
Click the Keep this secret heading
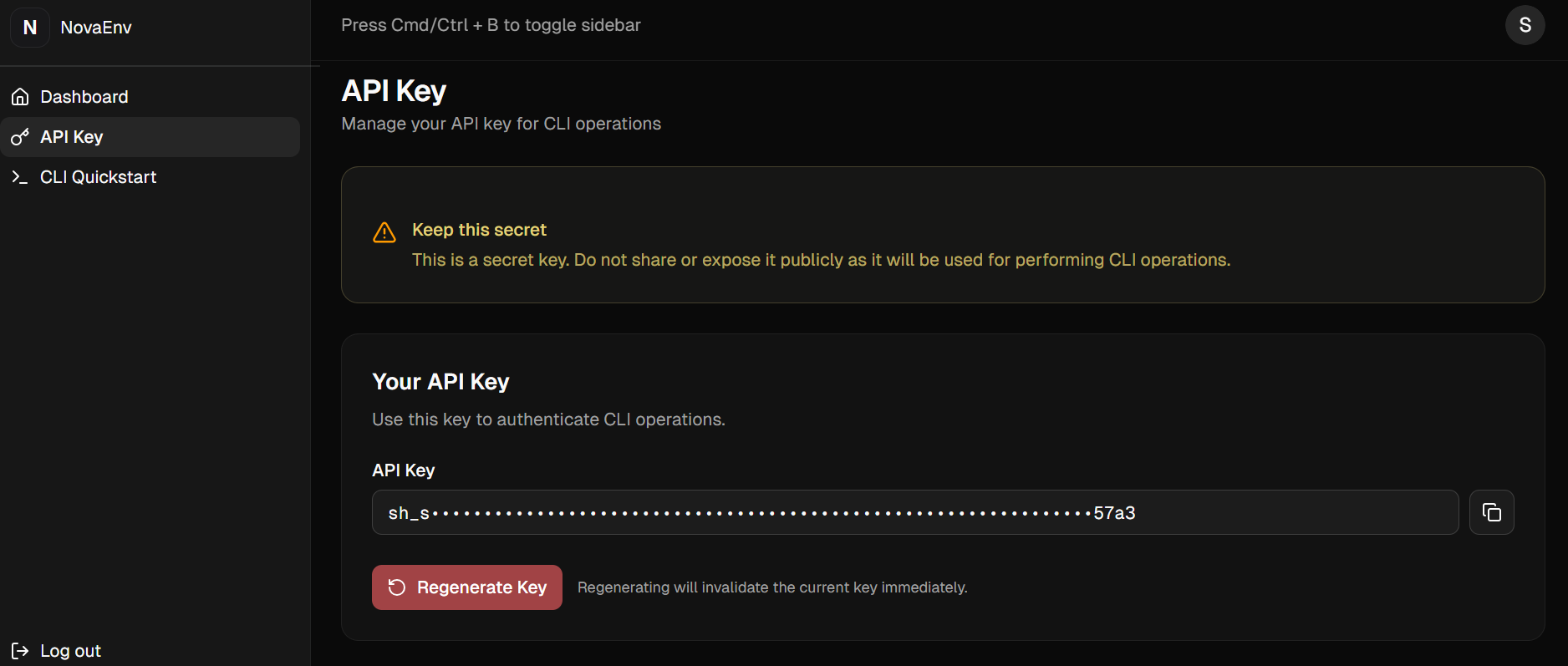point(479,230)
